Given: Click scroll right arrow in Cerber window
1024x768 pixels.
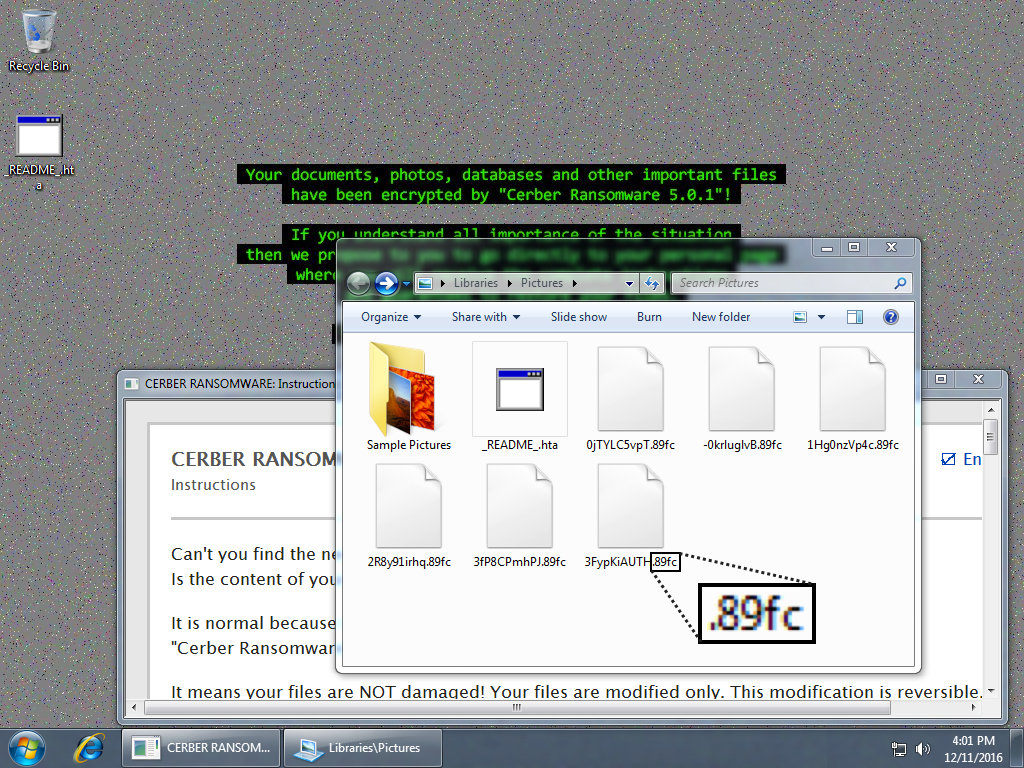Looking at the screenshot, I should [x=974, y=707].
